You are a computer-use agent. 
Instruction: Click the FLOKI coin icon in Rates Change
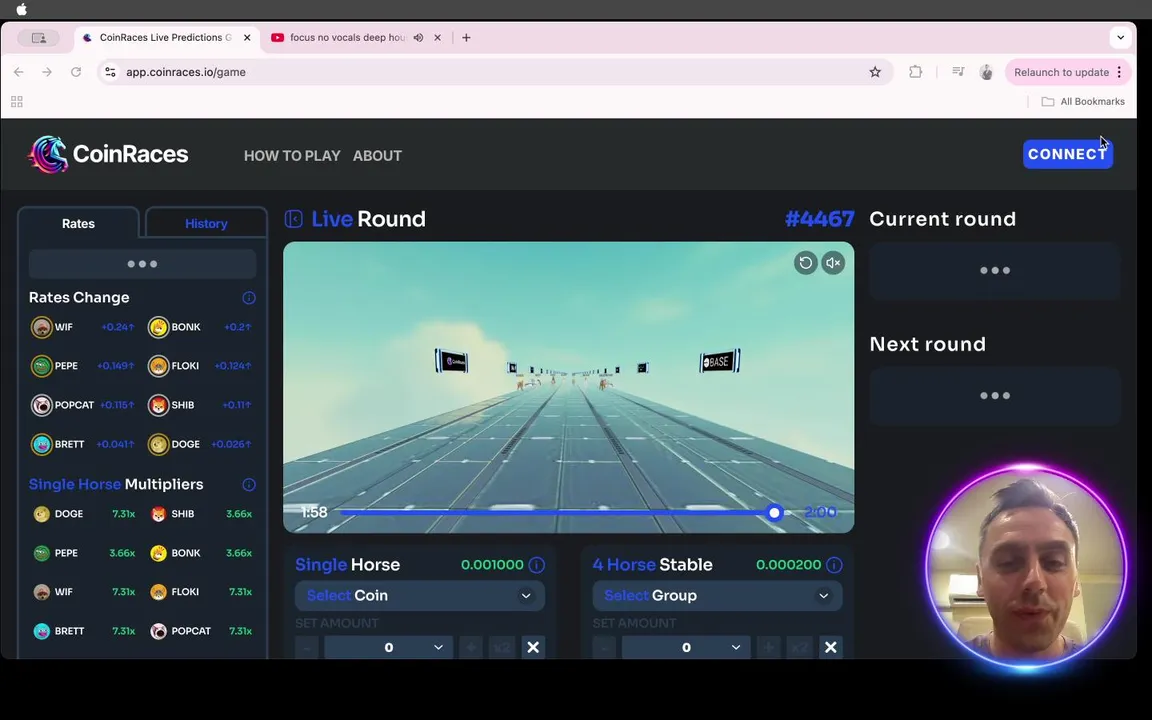click(x=159, y=366)
